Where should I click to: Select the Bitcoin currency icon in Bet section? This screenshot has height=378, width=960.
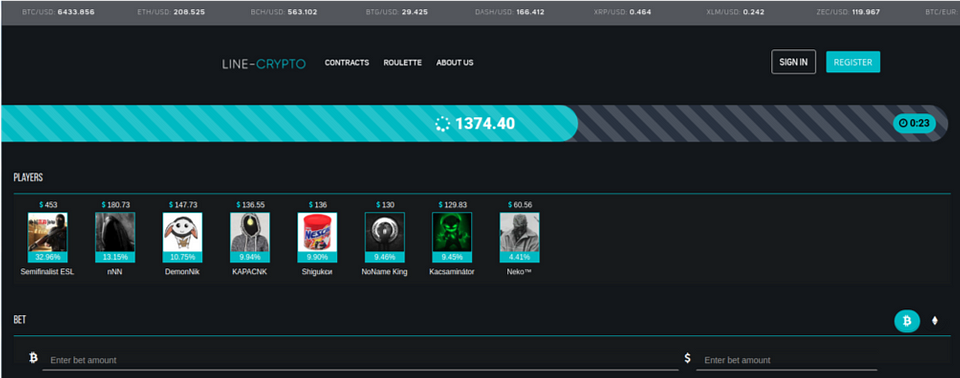pyautogui.click(x=907, y=320)
